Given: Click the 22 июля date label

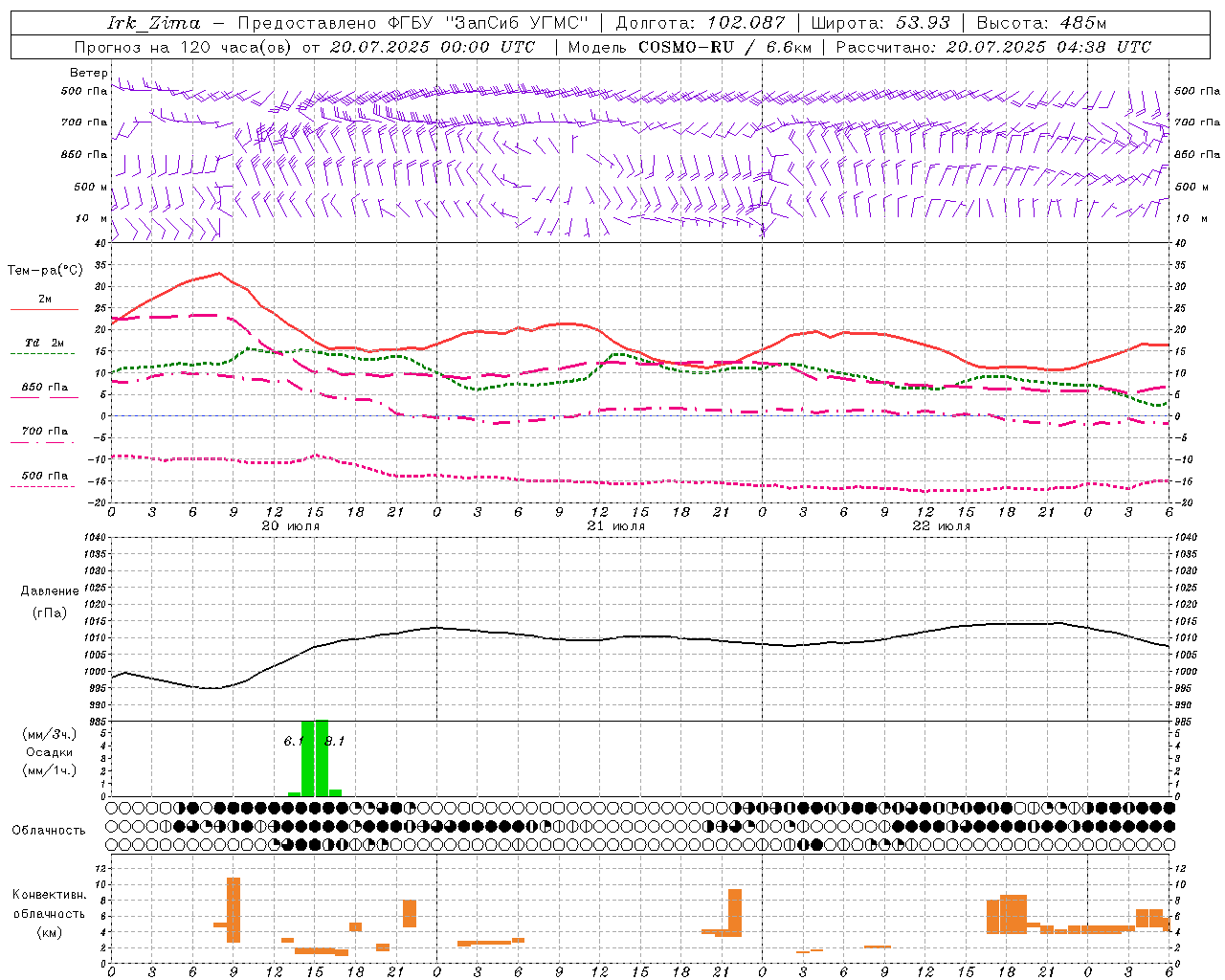Looking at the screenshot, I should [942, 526].
